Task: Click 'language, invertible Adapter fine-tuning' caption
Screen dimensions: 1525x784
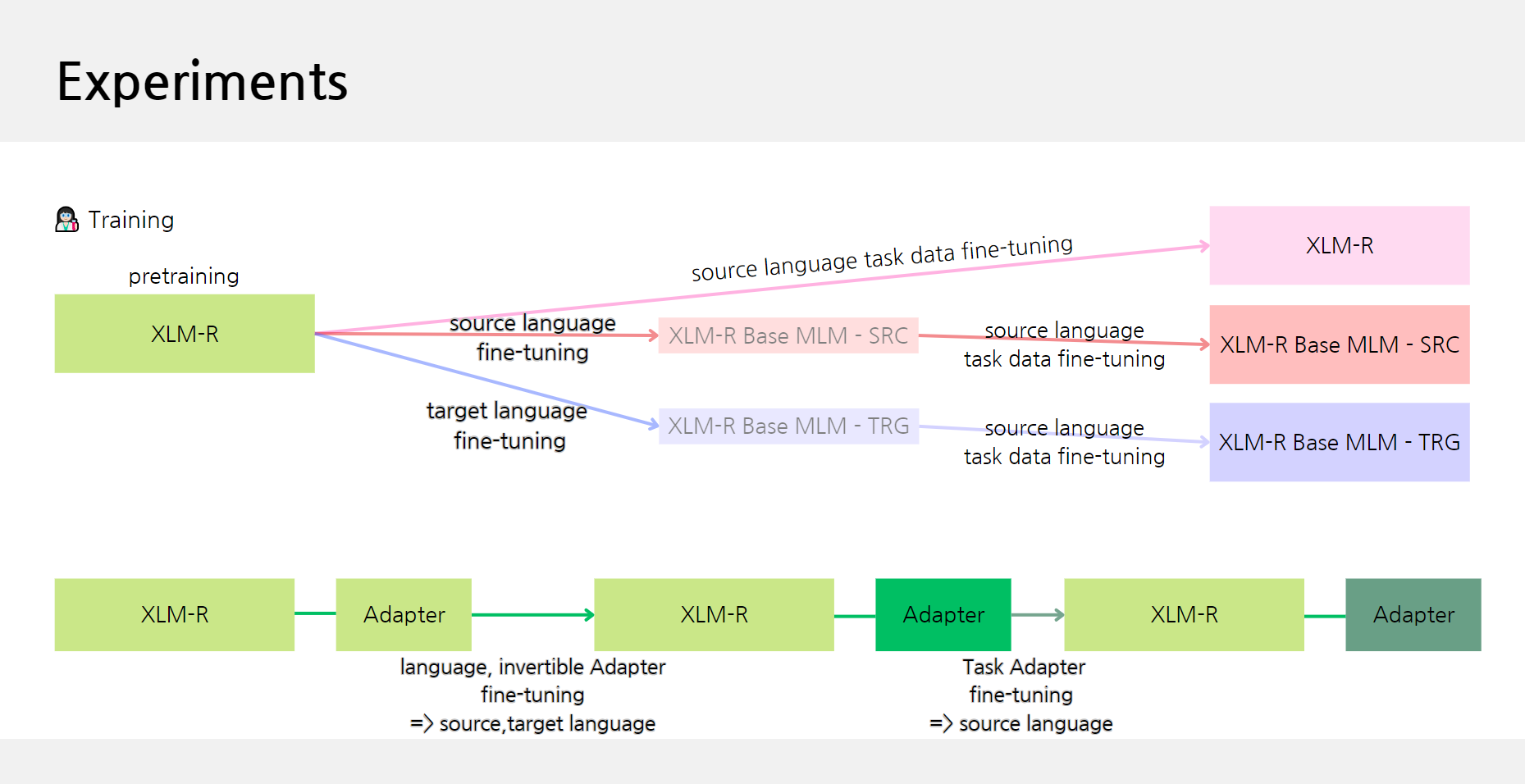Action: click(532, 681)
